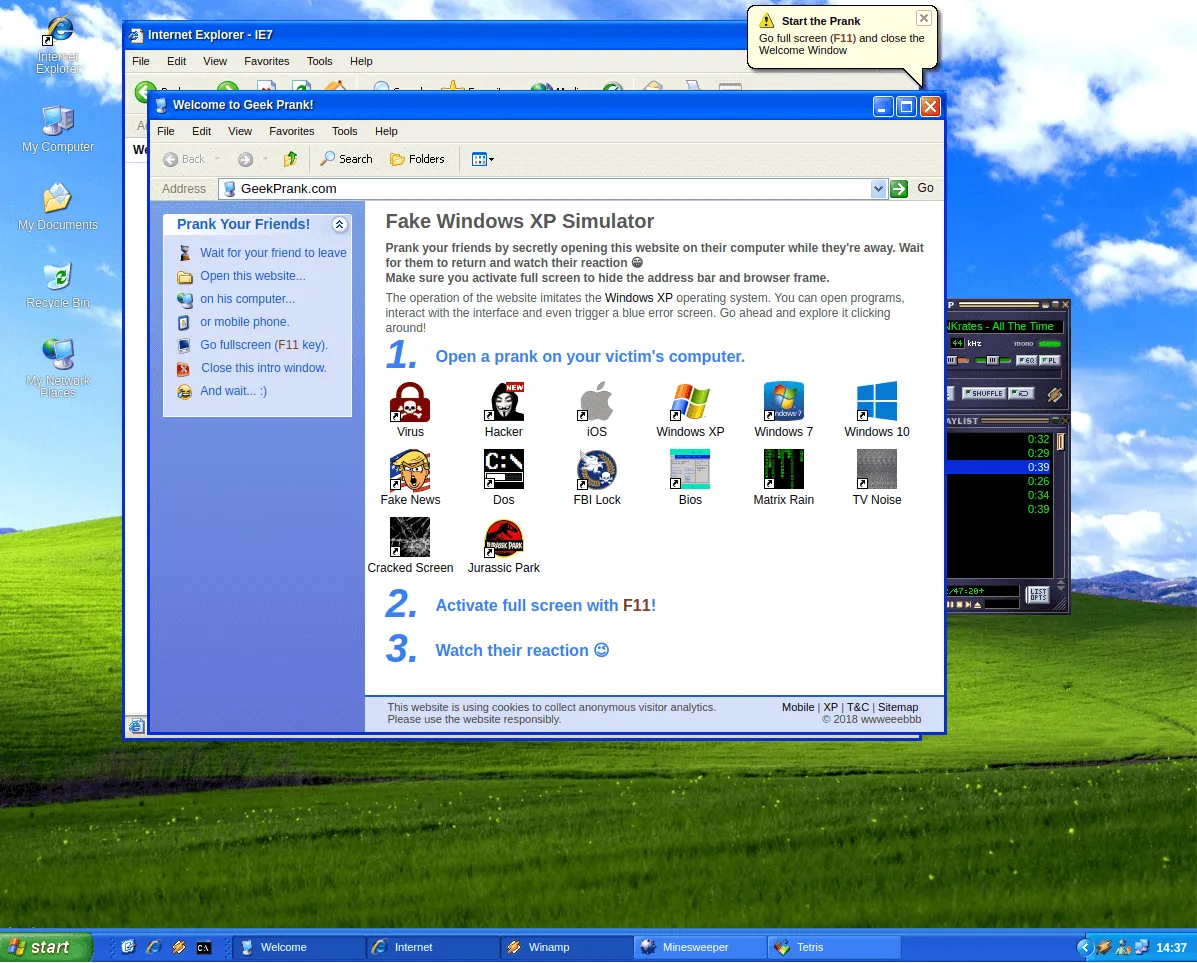Click the Mobile footer link
This screenshot has width=1197, height=963.
pyautogui.click(x=798, y=707)
